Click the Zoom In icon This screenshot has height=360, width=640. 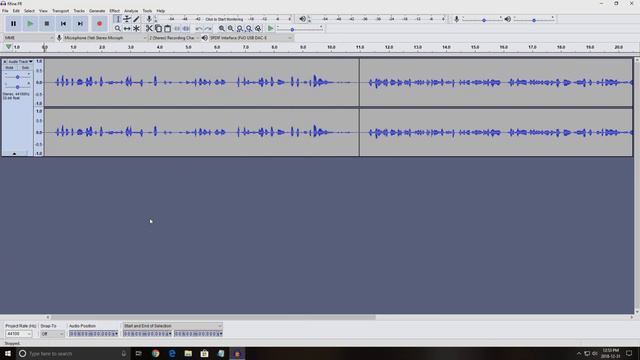coord(222,29)
